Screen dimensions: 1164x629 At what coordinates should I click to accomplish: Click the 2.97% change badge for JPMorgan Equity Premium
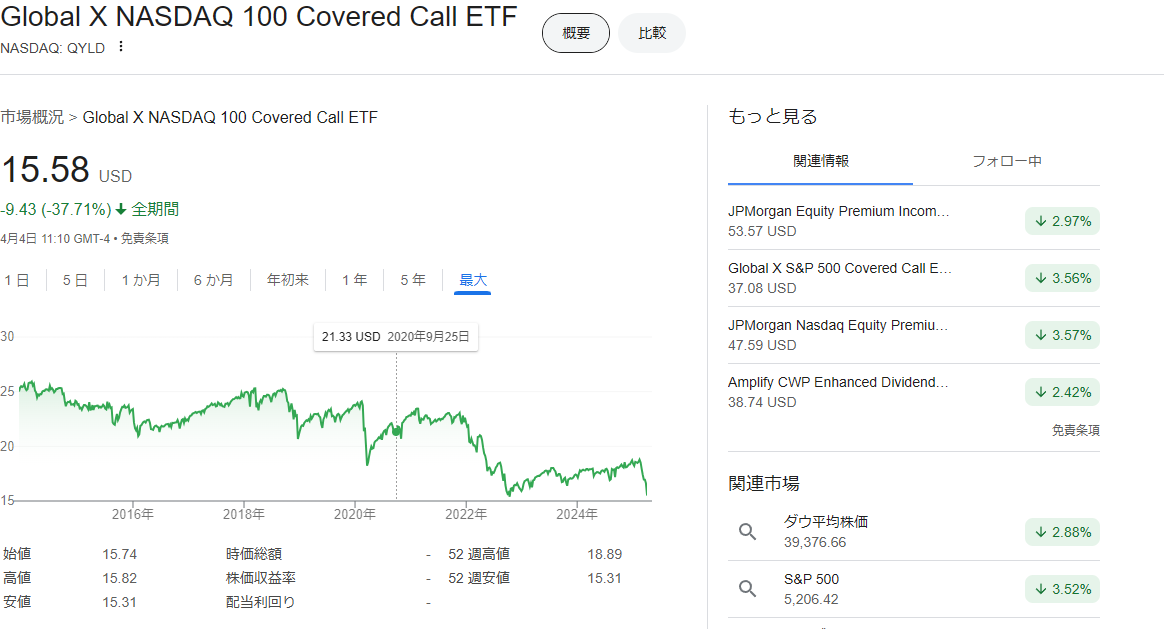click(x=1062, y=221)
